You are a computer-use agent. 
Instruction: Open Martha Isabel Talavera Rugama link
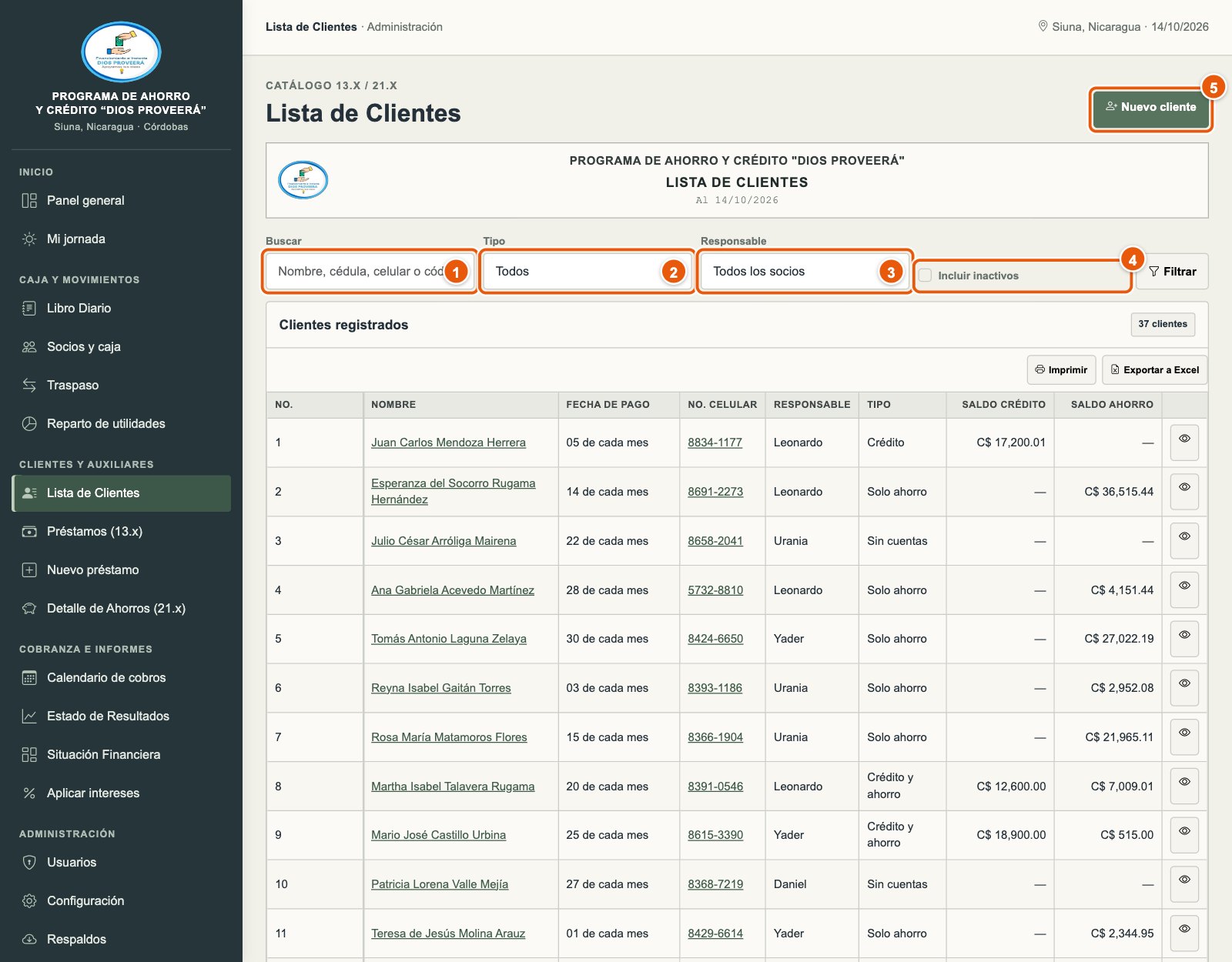click(453, 787)
